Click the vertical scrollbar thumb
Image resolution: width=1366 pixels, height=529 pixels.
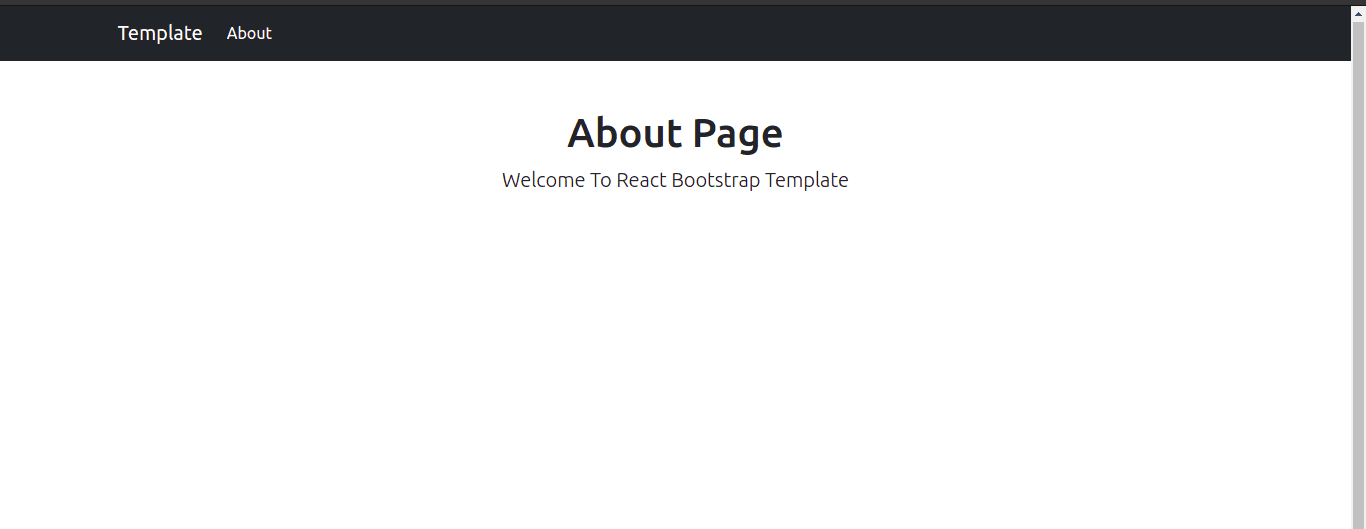tap(1358, 275)
